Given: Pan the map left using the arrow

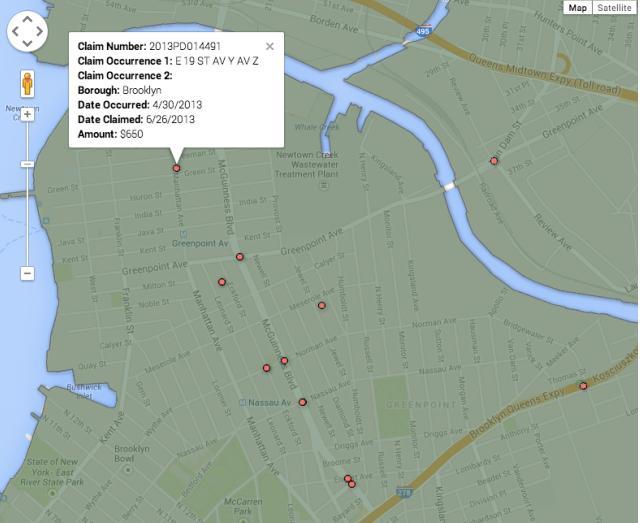Looking at the screenshot, I should tap(15, 31).
